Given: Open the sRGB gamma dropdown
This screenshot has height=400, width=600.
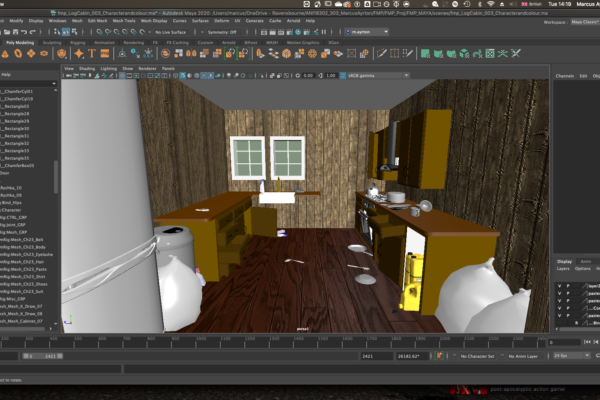Looking at the screenshot, I should tap(378, 76).
